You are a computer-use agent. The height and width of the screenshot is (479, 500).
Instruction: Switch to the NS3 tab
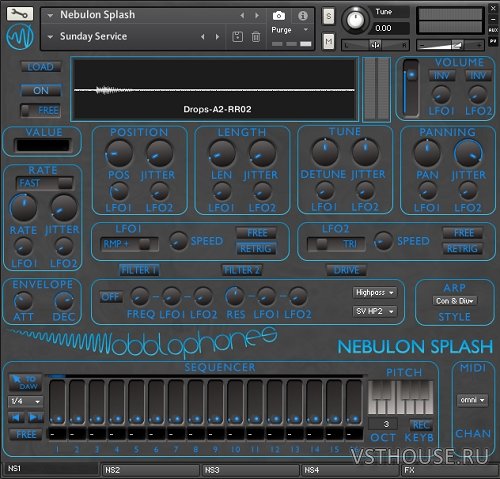point(251,470)
